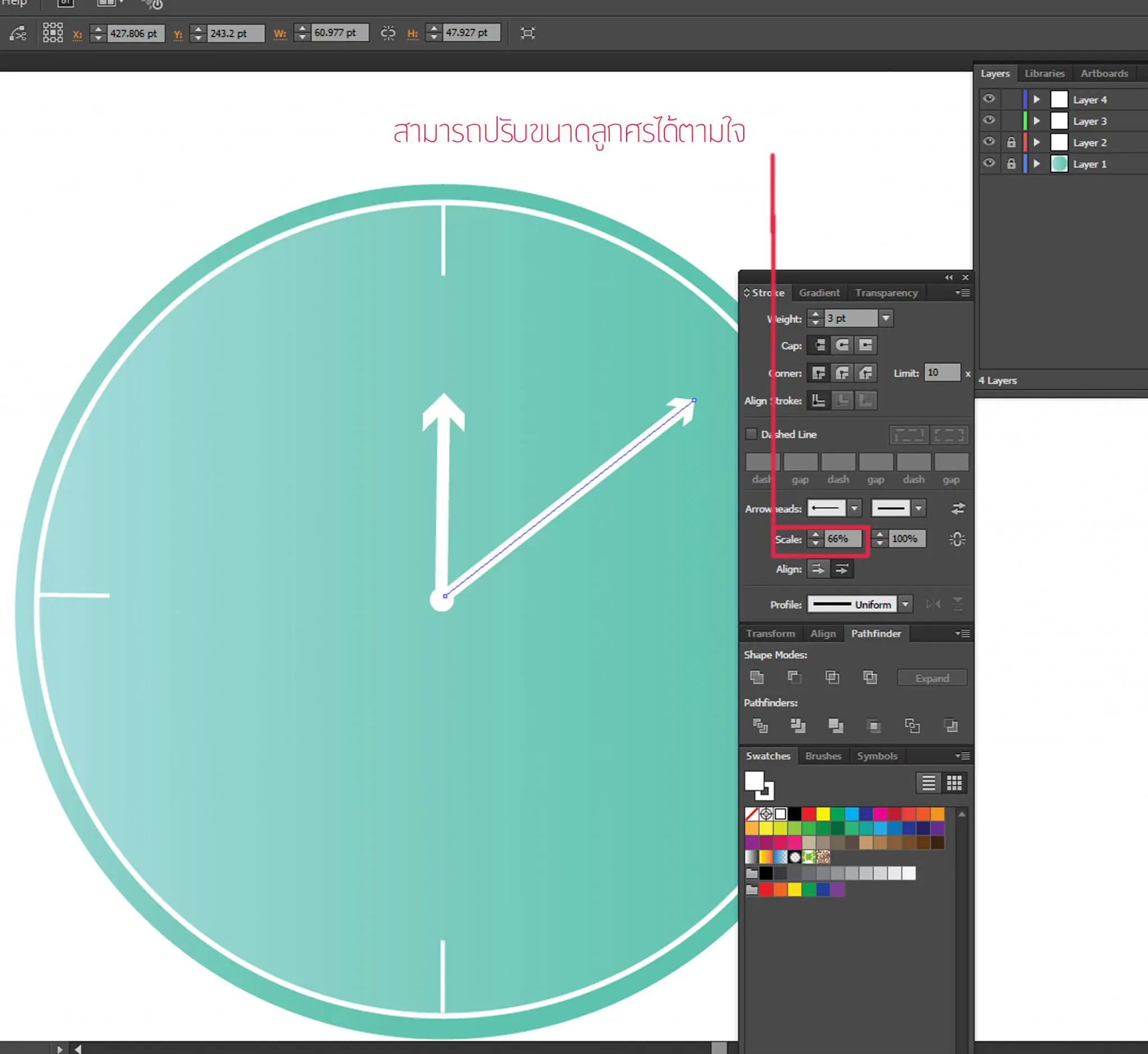Viewport: 1148px width, 1054px height.
Task: Select the yellow color swatch
Action: [823, 814]
